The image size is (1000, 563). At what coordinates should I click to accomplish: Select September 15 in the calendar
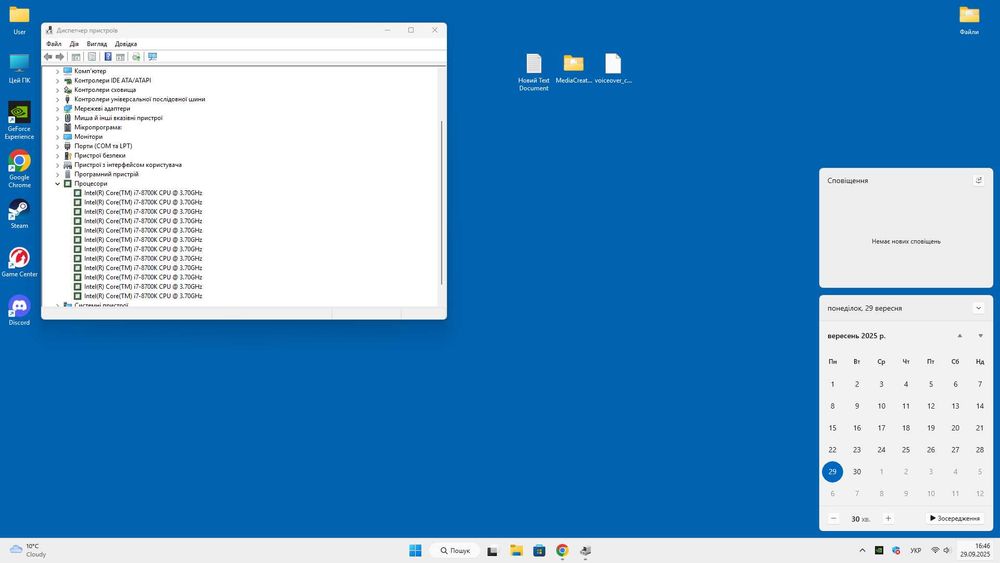coord(832,428)
